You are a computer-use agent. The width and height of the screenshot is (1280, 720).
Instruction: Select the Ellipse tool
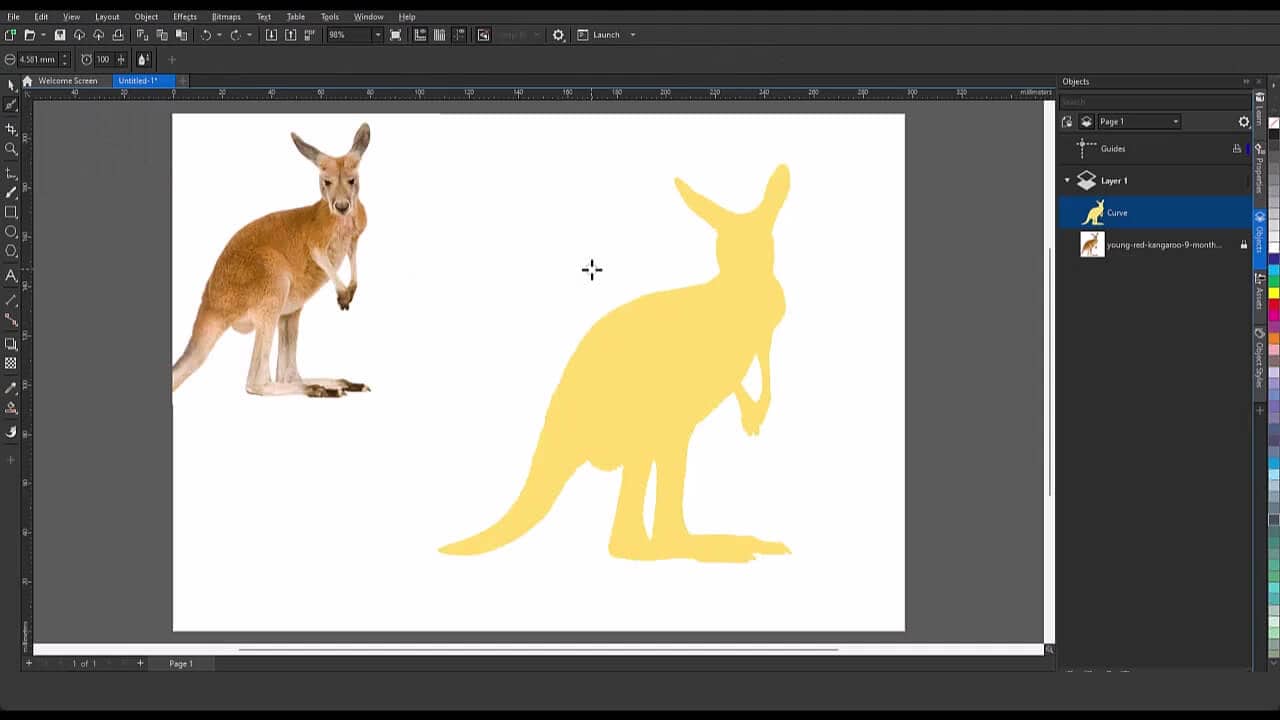click(11, 231)
